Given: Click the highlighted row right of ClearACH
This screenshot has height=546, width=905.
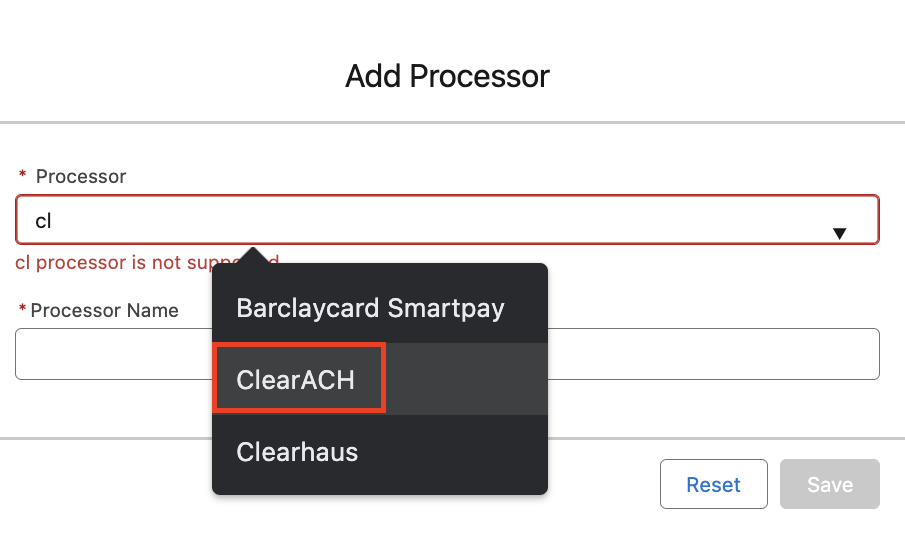Looking at the screenshot, I should (x=465, y=379).
